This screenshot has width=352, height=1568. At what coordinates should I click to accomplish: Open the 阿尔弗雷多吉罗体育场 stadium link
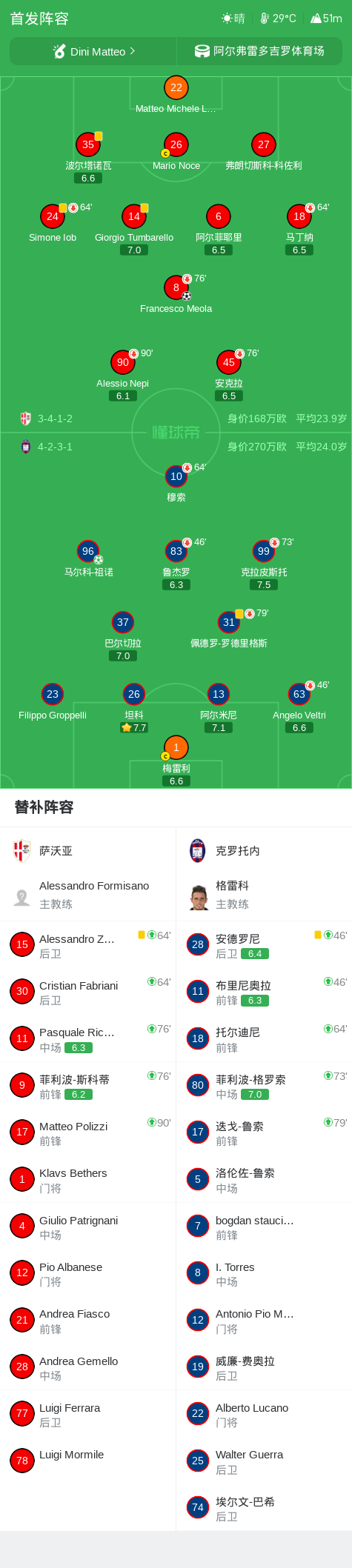pyautogui.click(x=259, y=51)
